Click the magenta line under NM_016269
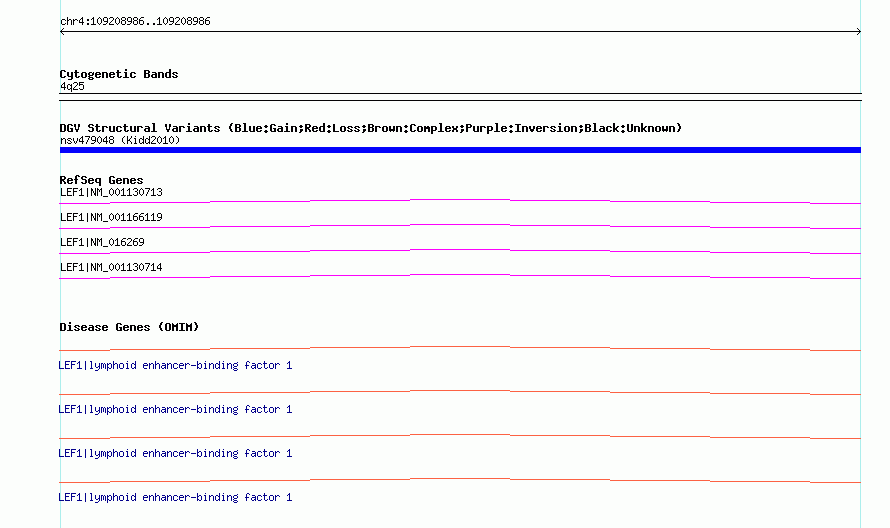Screen dimensions: 890x528 (x=460, y=251)
